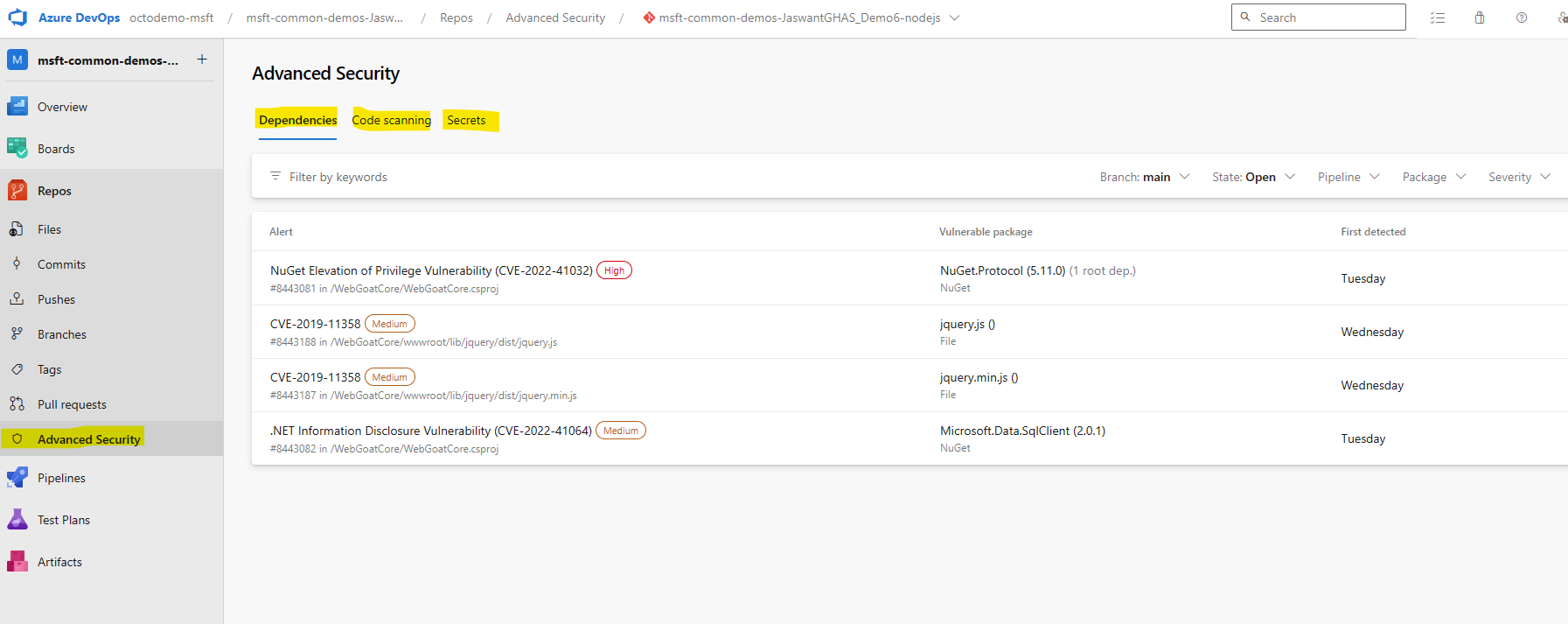Open CVE-2019-11358 alert for jquery.js
The height and width of the screenshot is (624, 1568).
click(316, 324)
